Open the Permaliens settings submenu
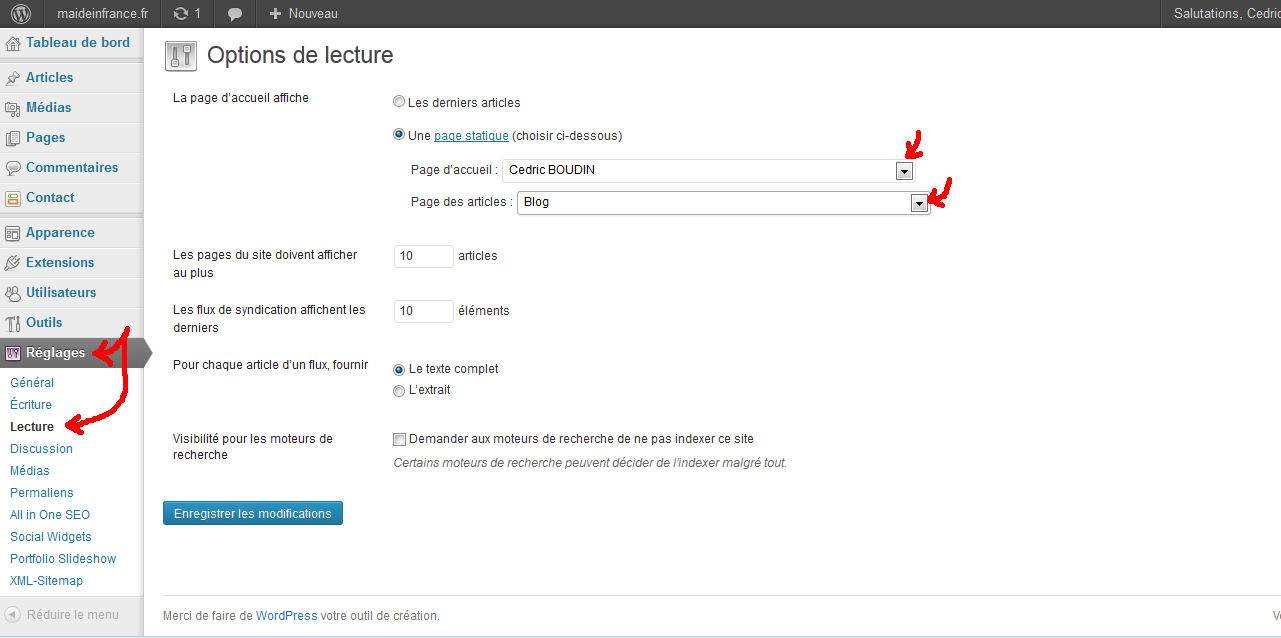Viewport: 1281px width, 638px height. 42,493
